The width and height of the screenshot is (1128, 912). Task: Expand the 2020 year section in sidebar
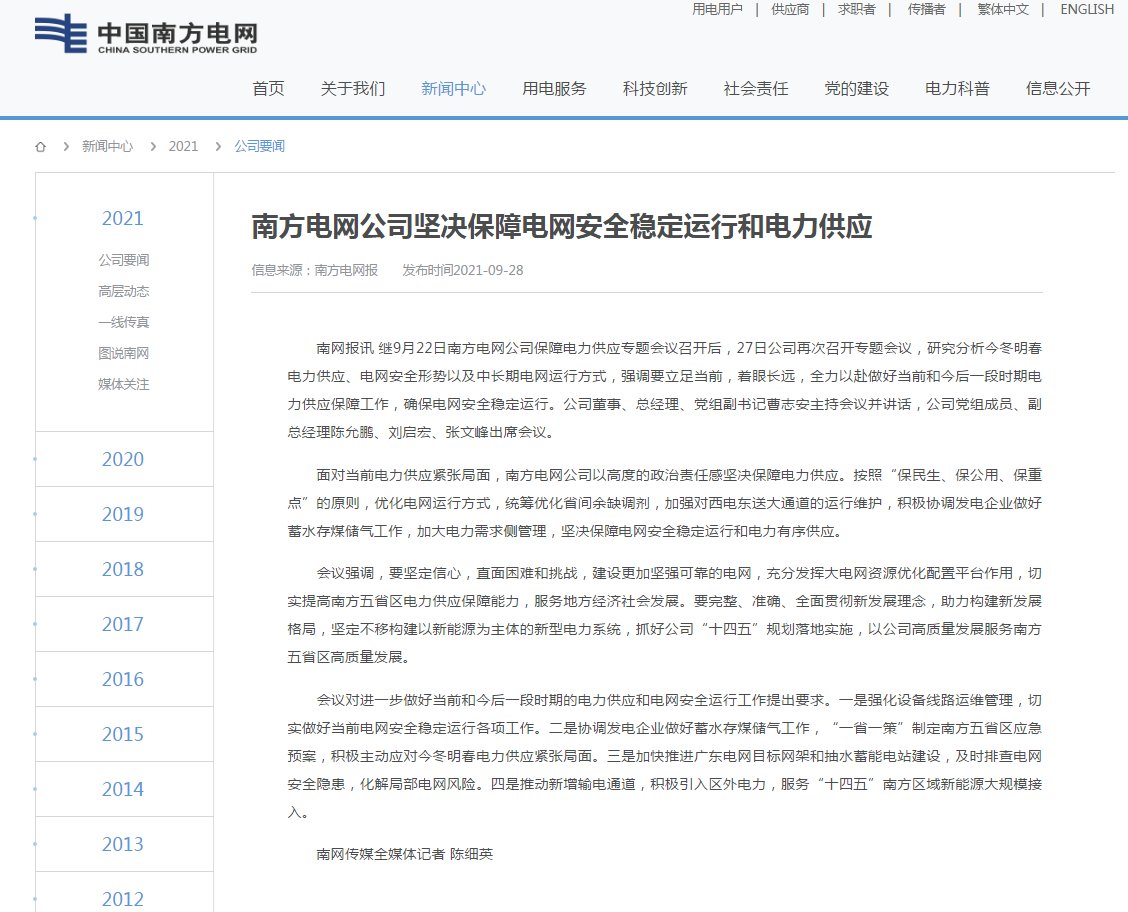pyautogui.click(x=123, y=459)
